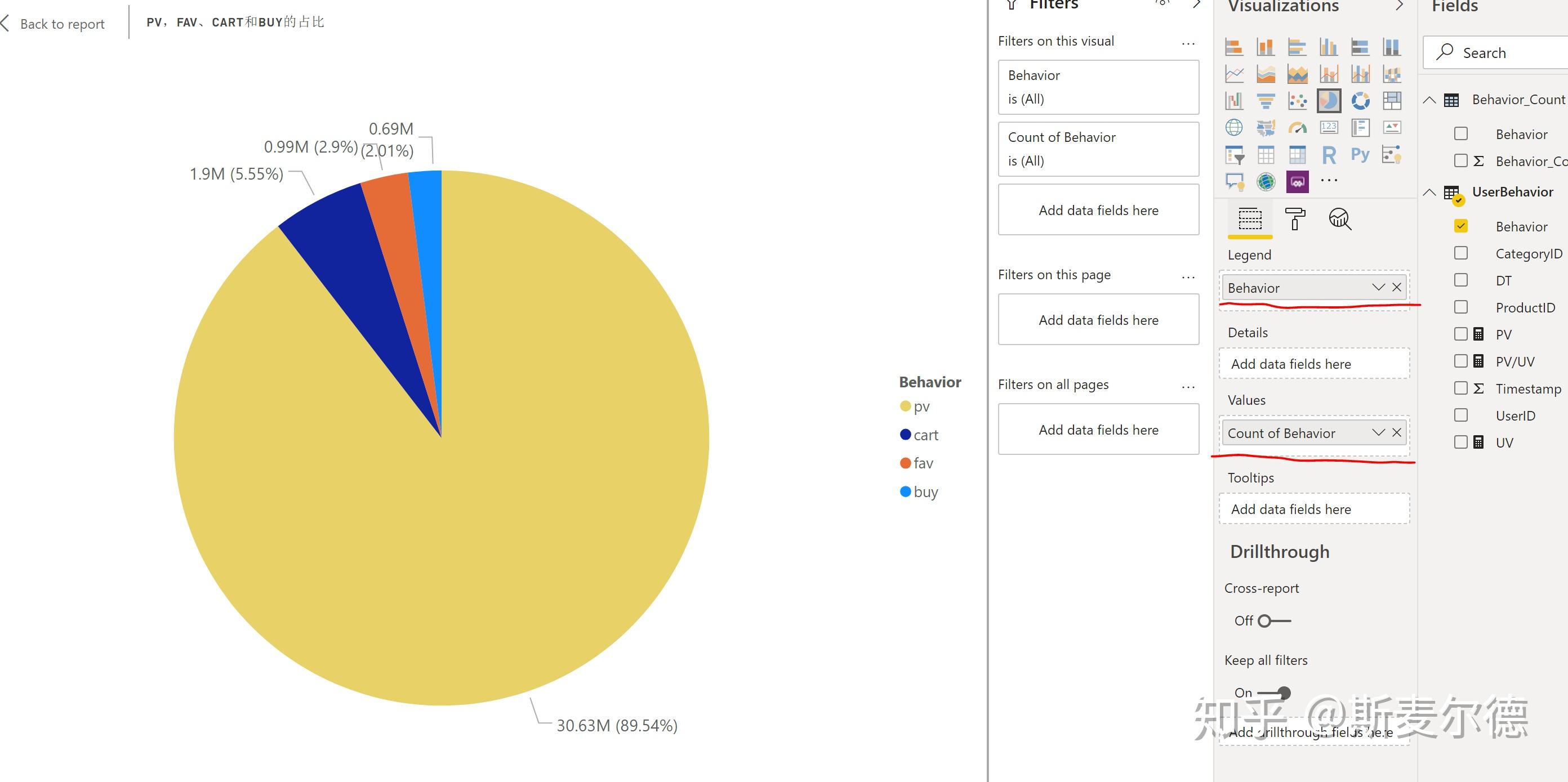
Task: Select the waterfall chart visual
Action: pos(1234,100)
